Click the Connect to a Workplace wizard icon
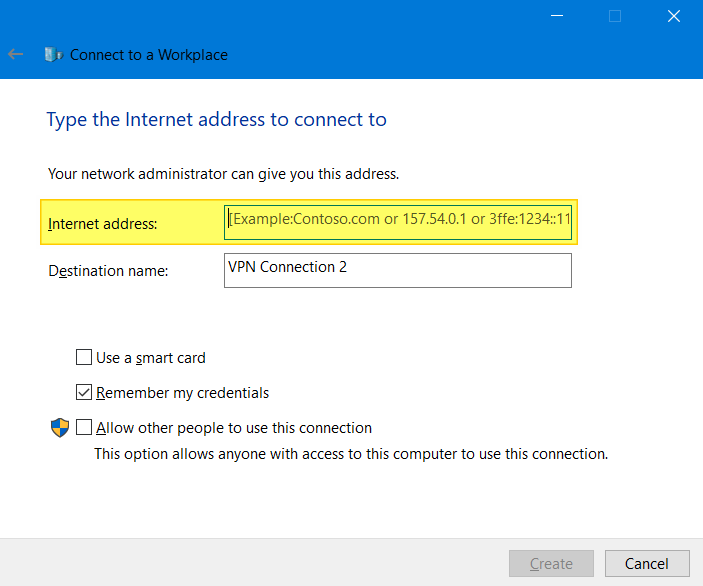The height and width of the screenshot is (586, 703). (x=54, y=55)
